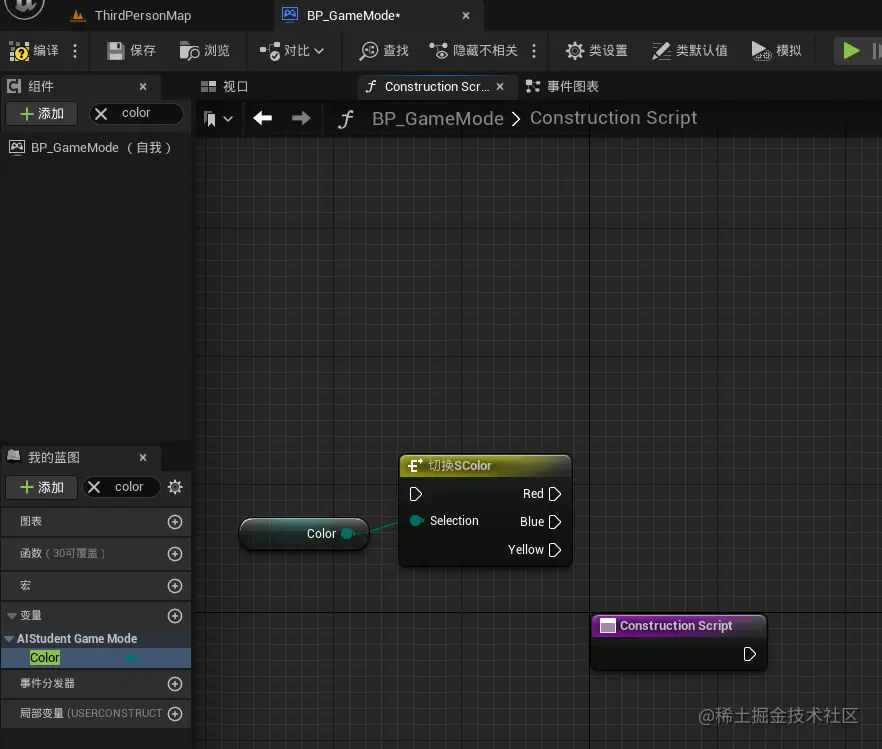Add new graph with 图表 plus
The width and height of the screenshot is (882, 749).
click(x=175, y=522)
